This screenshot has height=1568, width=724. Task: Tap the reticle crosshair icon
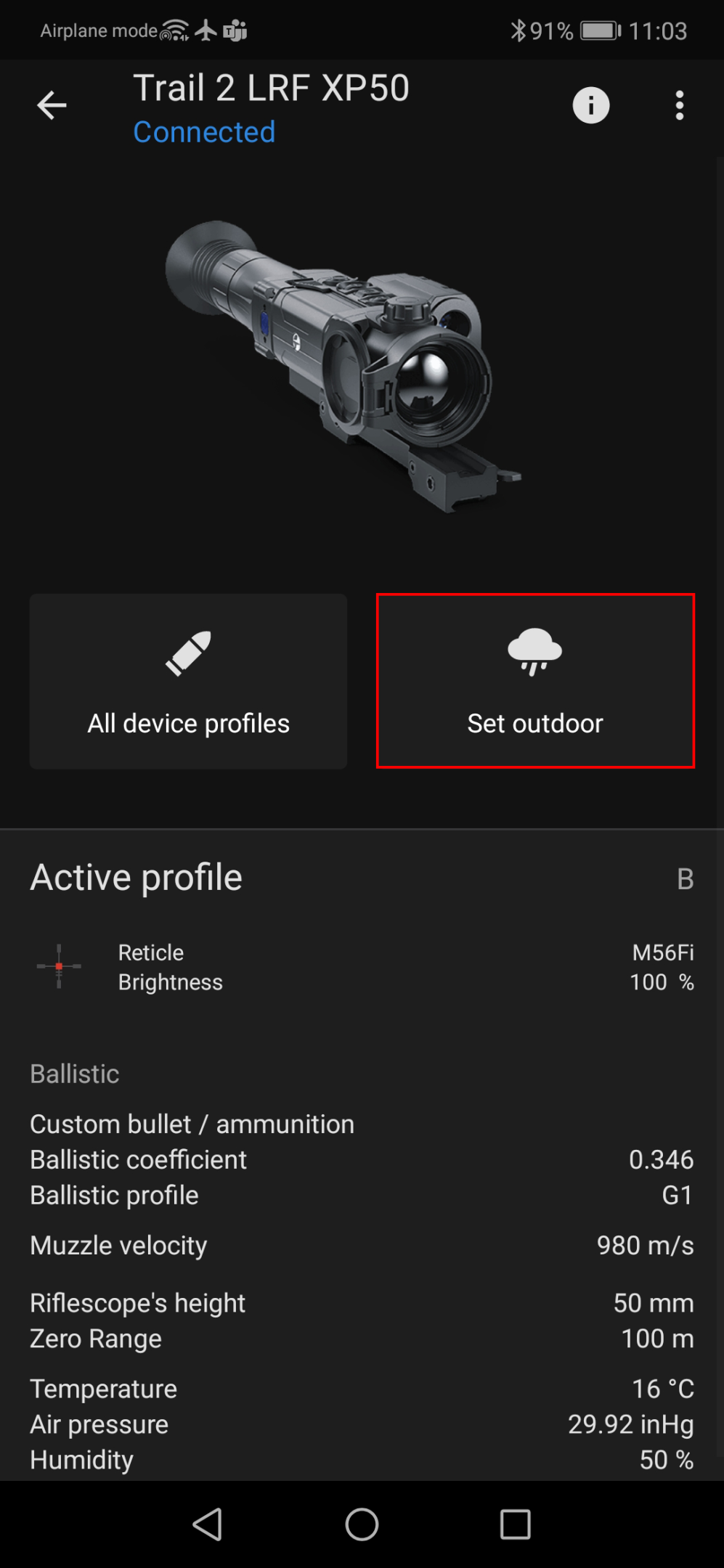coord(59,966)
